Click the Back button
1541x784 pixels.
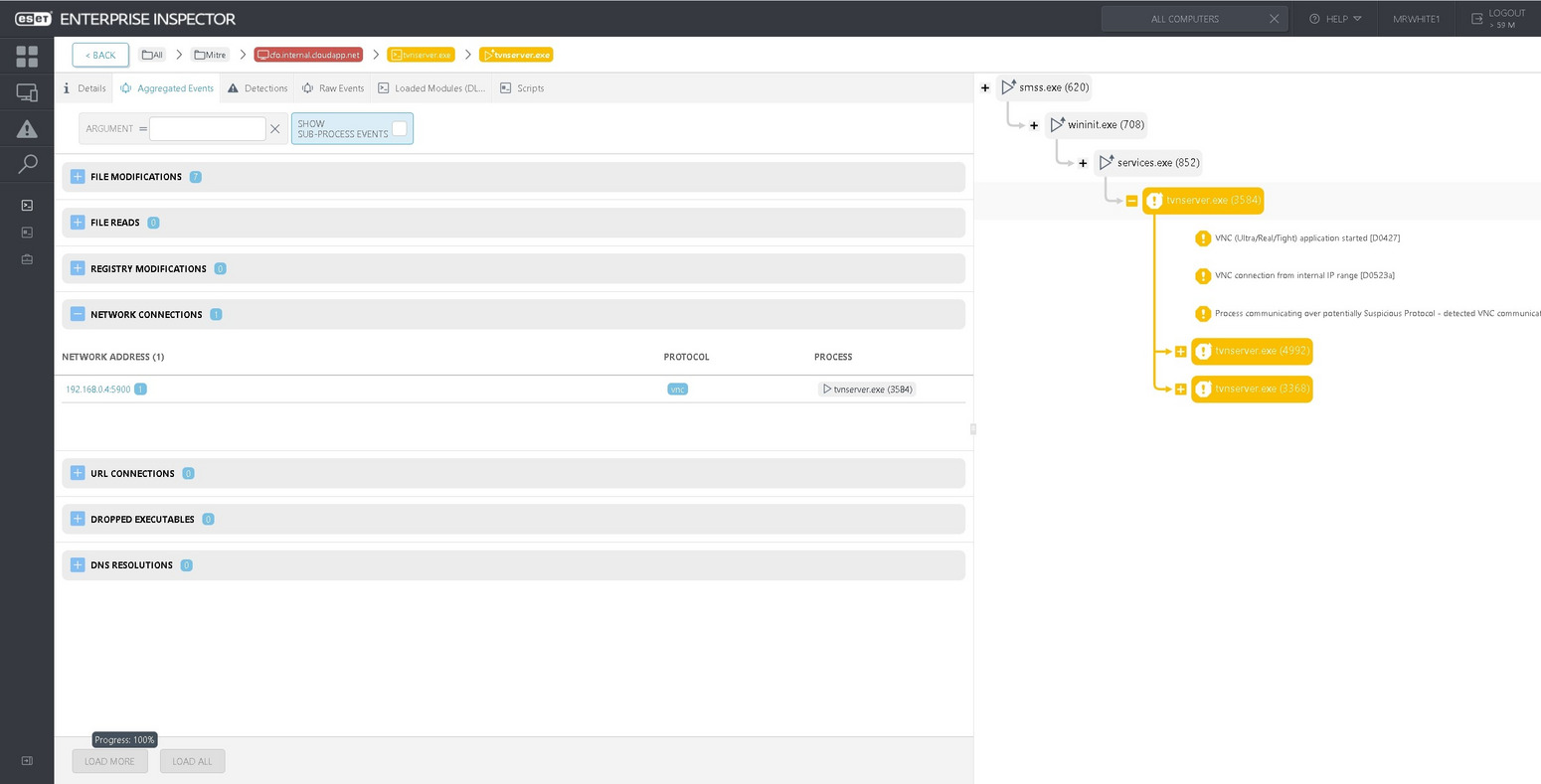coord(100,55)
